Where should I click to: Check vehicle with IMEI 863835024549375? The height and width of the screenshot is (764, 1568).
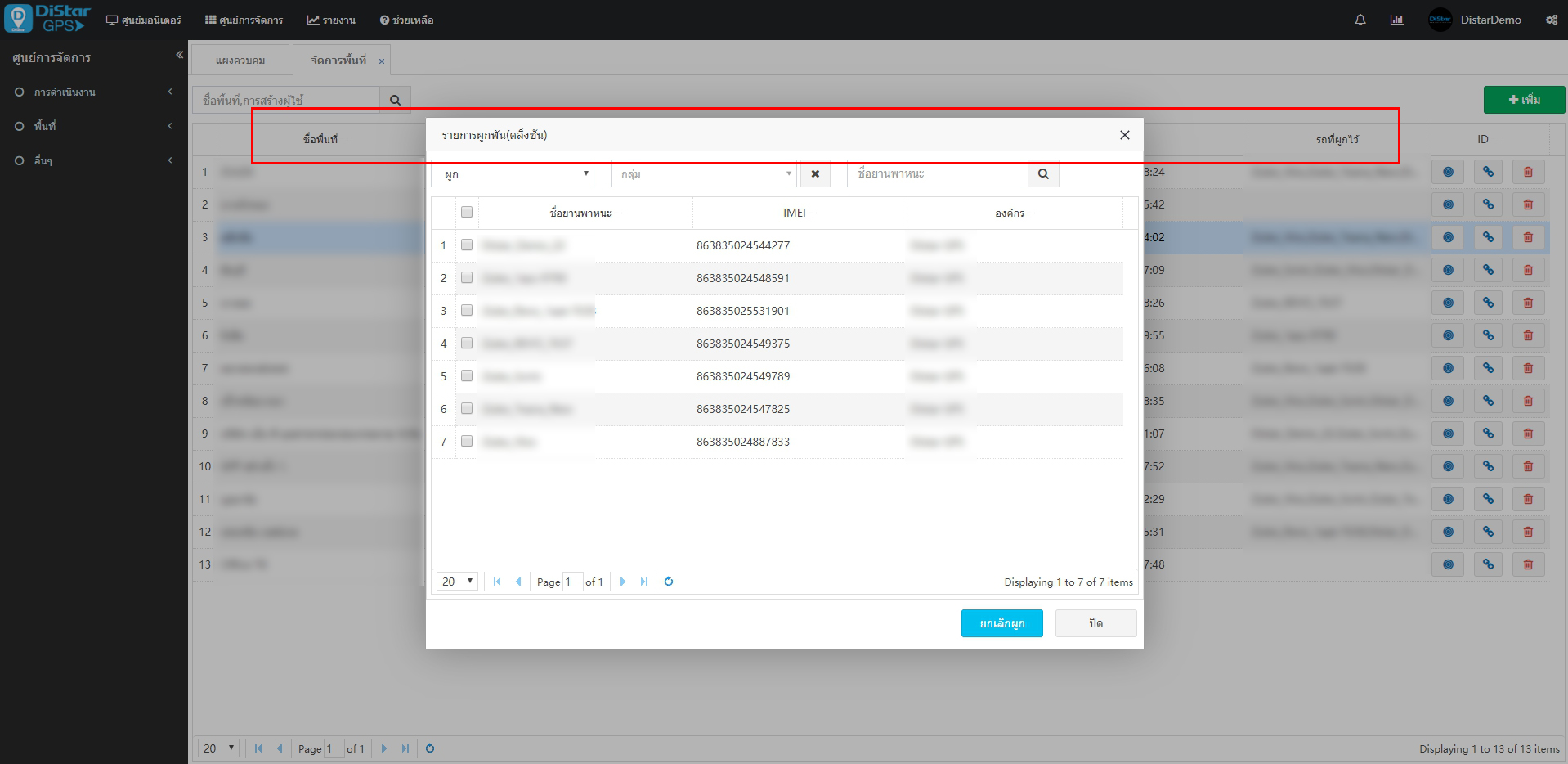click(x=467, y=343)
